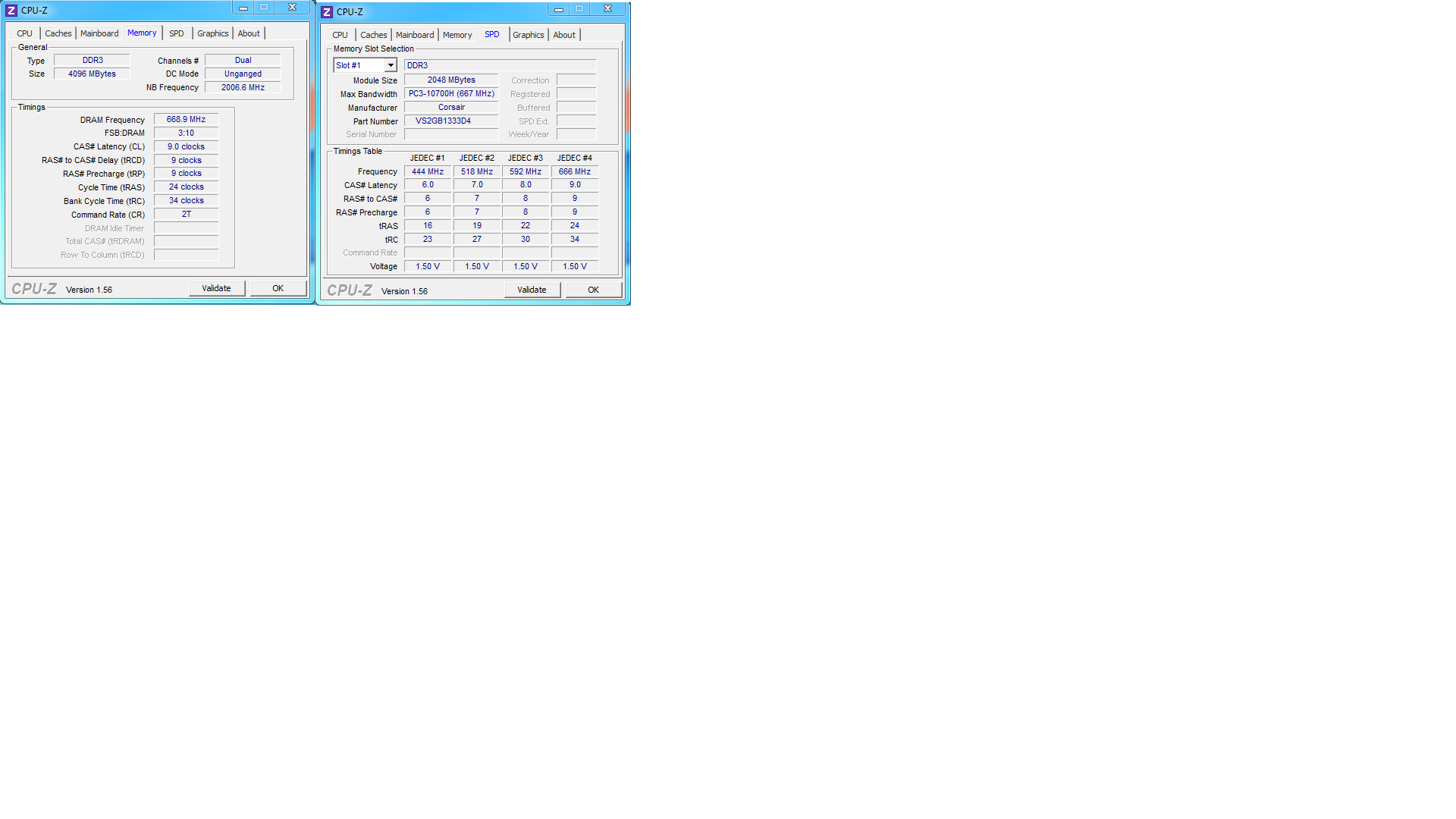Select Caches tab in left window
The height and width of the screenshot is (819, 1456).
[x=58, y=33]
